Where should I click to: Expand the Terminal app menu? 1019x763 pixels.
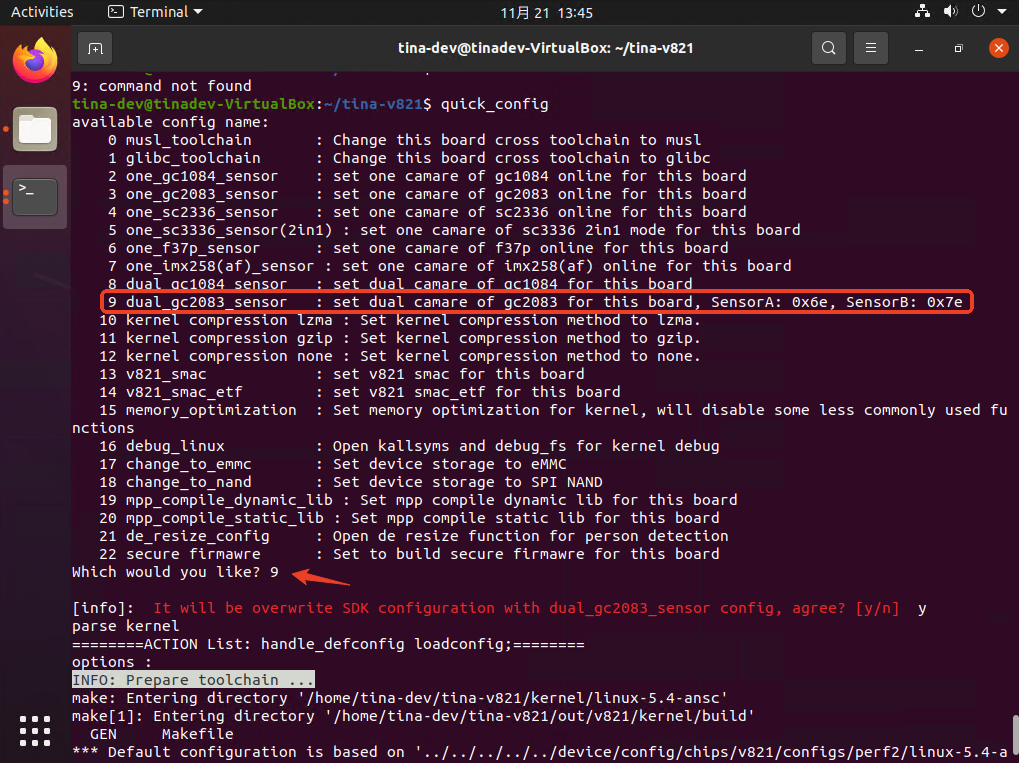coord(155,12)
